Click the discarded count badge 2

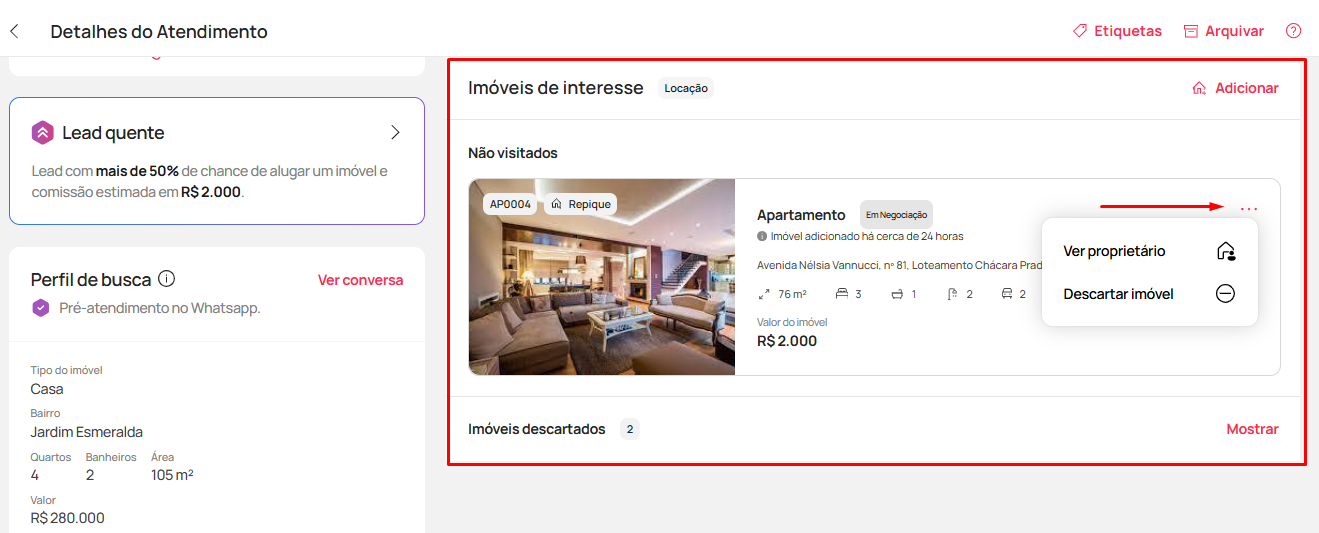[x=630, y=429]
